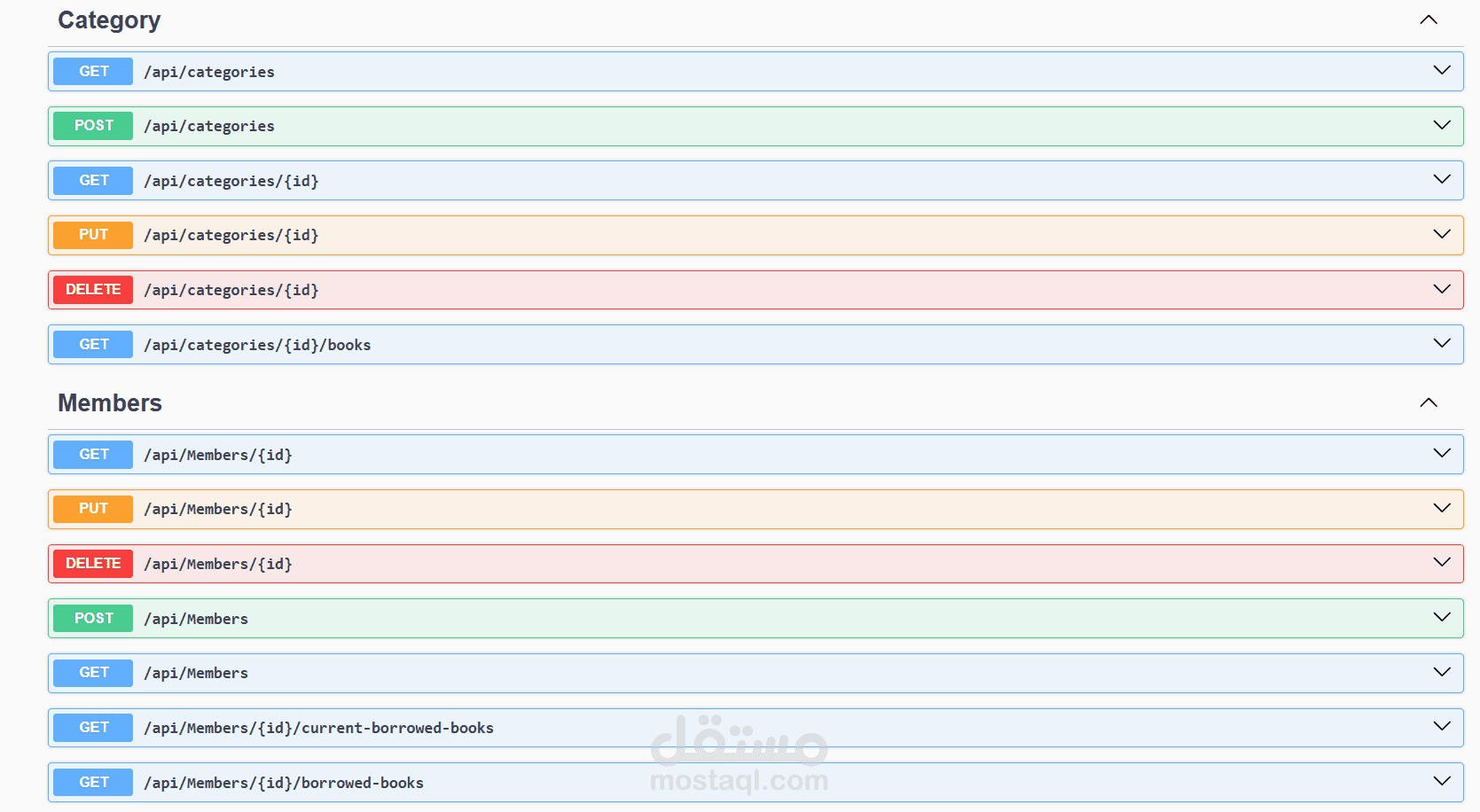The image size is (1480, 812).
Task: Select /api/categories/{id} path in PUT row
Action: 231,235
